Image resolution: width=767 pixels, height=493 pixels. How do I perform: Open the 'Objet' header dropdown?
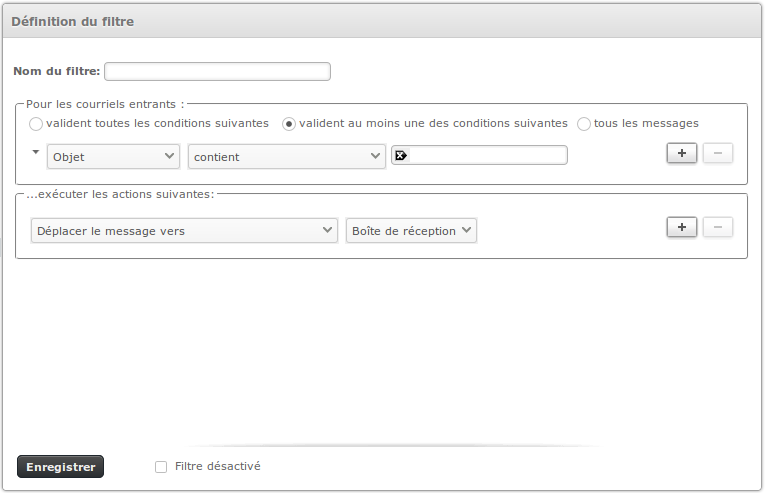tap(113, 156)
